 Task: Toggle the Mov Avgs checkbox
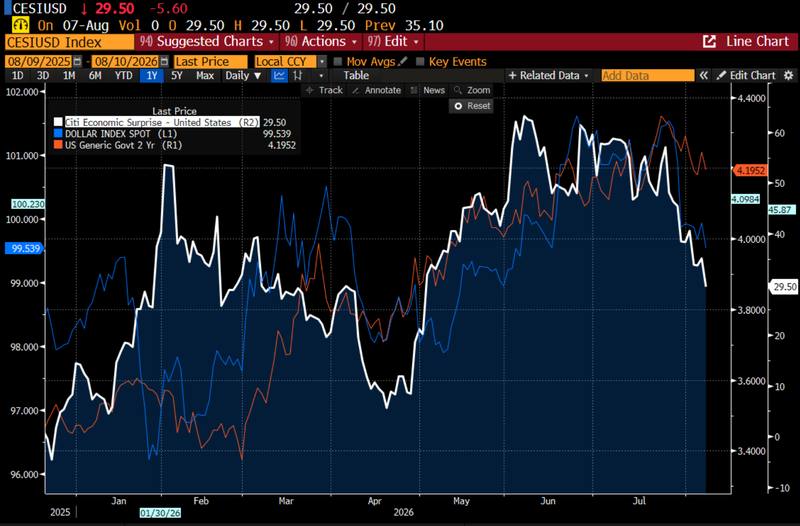337,62
